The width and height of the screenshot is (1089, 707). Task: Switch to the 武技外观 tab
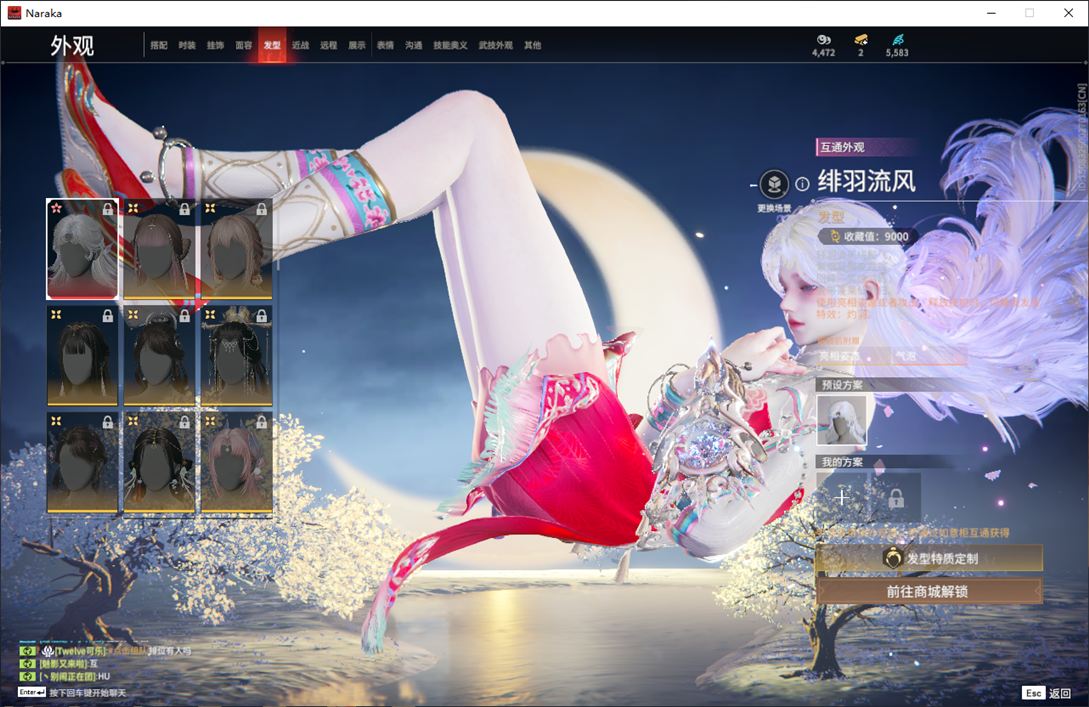pyautogui.click(x=495, y=45)
